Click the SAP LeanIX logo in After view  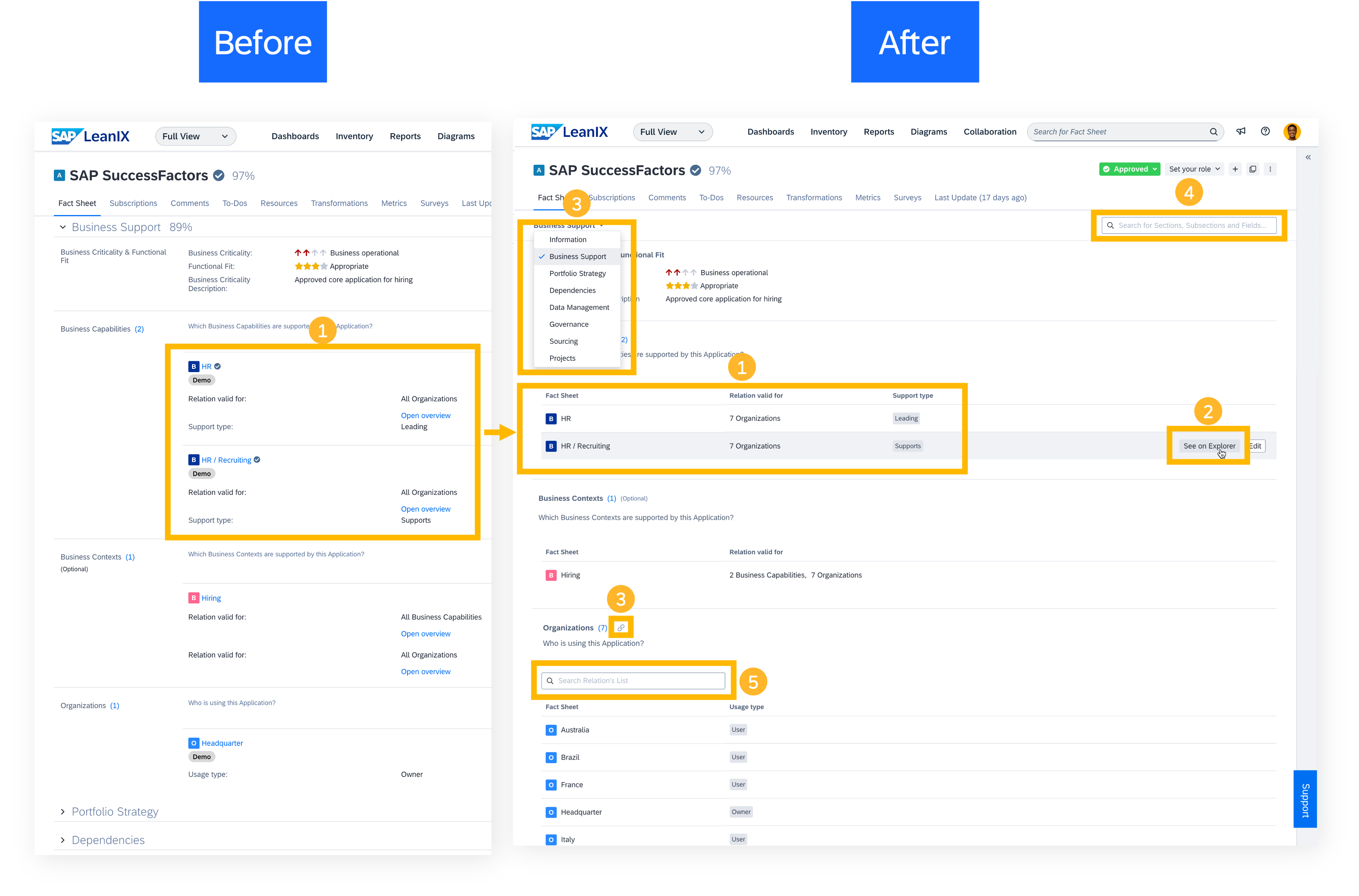coord(570,132)
